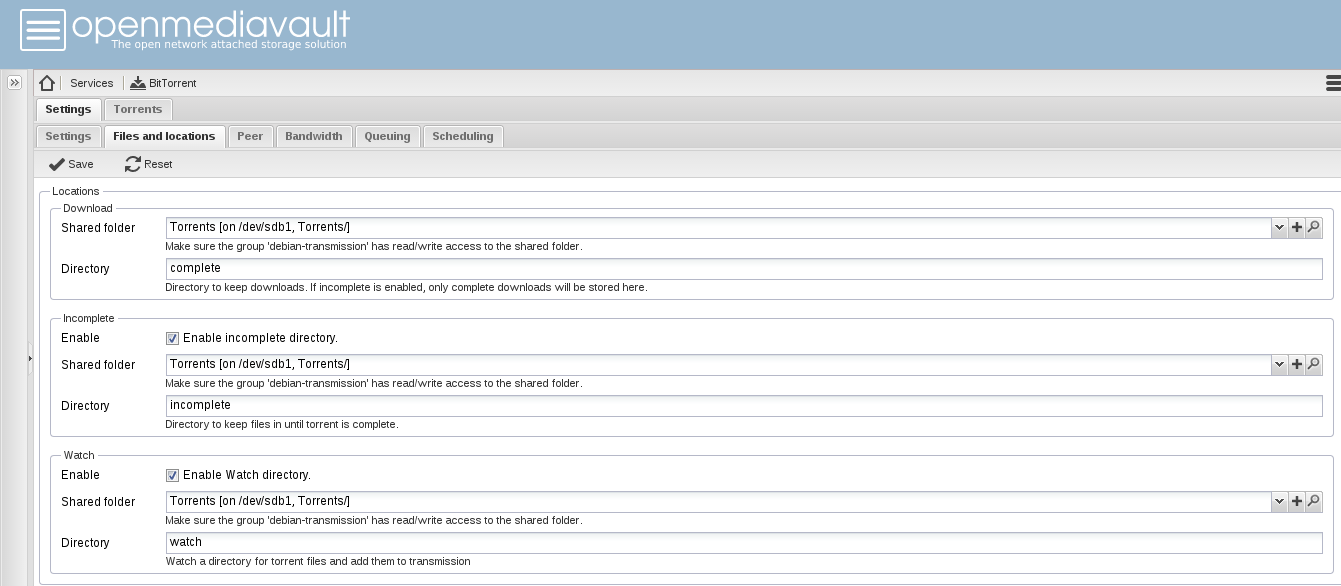Image resolution: width=1341 pixels, height=586 pixels.
Task: Click 'Directory to keep files in until torrent is complete.'
Action: coord(282,424)
